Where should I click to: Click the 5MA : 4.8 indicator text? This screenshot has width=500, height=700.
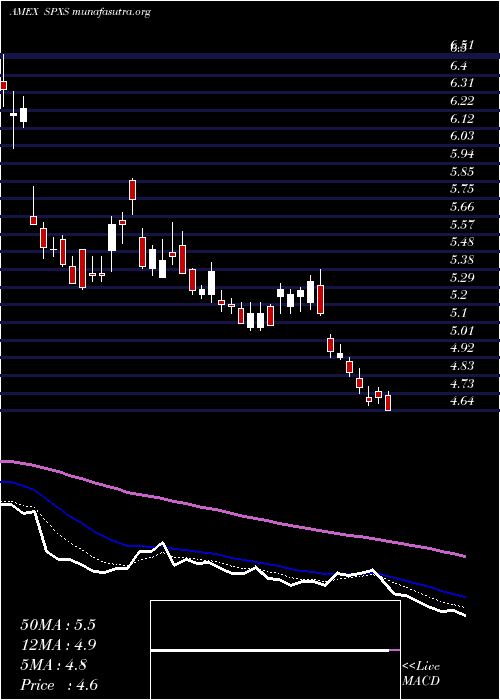pyautogui.click(x=54, y=665)
